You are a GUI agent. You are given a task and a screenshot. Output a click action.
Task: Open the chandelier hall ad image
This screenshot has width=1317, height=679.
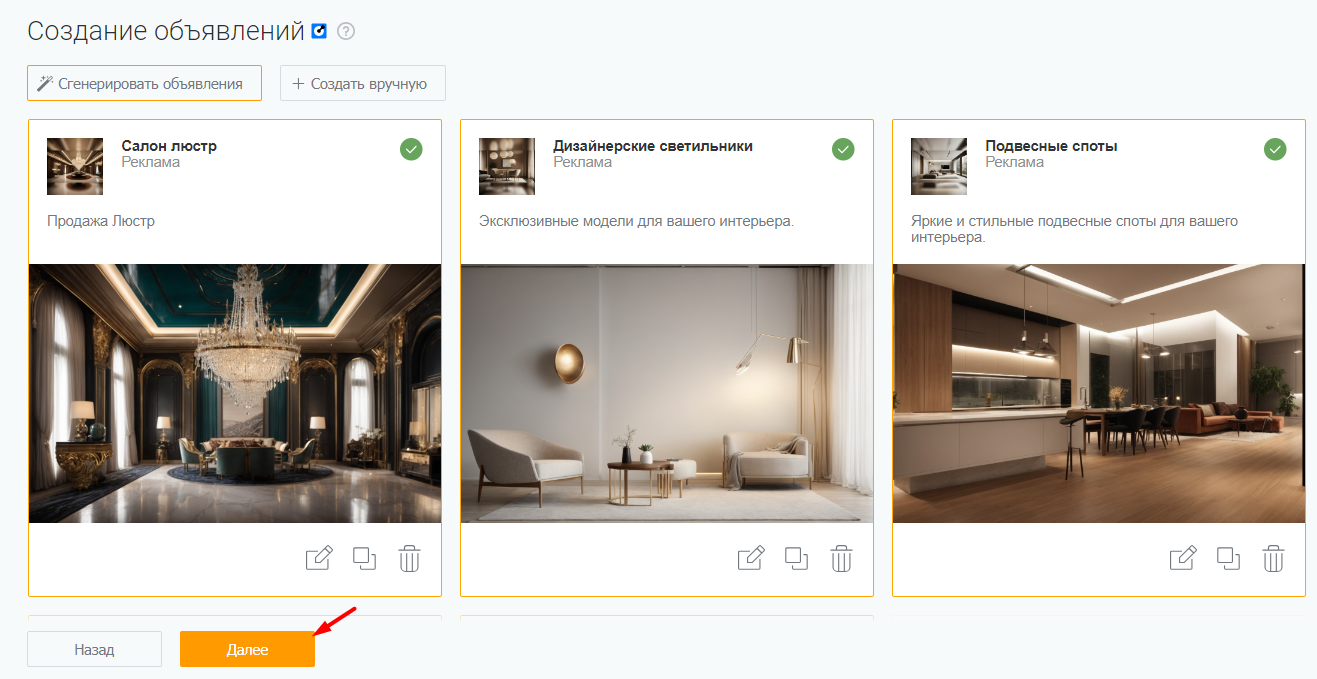pos(235,393)
